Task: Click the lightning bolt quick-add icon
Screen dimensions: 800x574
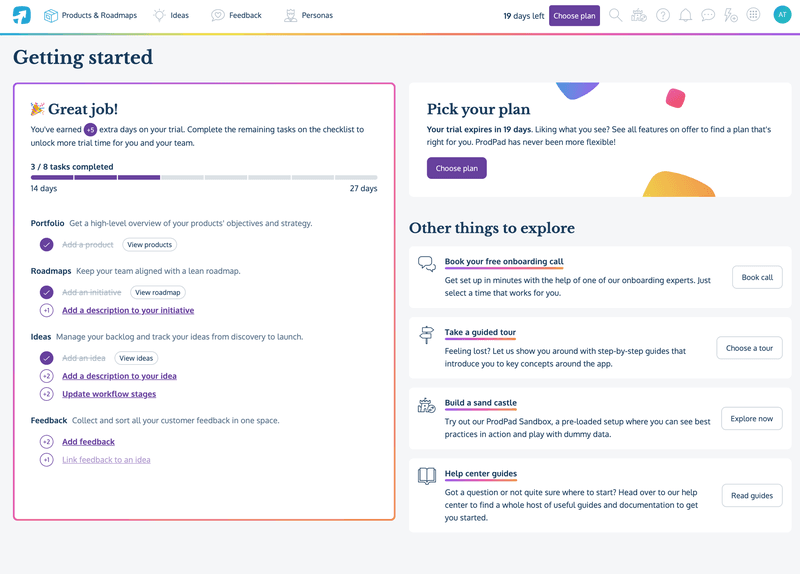Action: click(731, 15)
